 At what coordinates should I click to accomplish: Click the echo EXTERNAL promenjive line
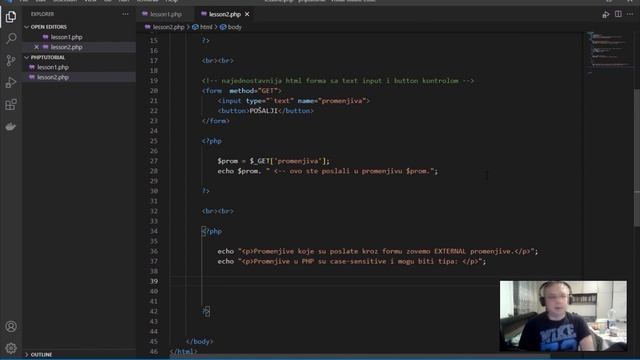(x=378, y=251)
